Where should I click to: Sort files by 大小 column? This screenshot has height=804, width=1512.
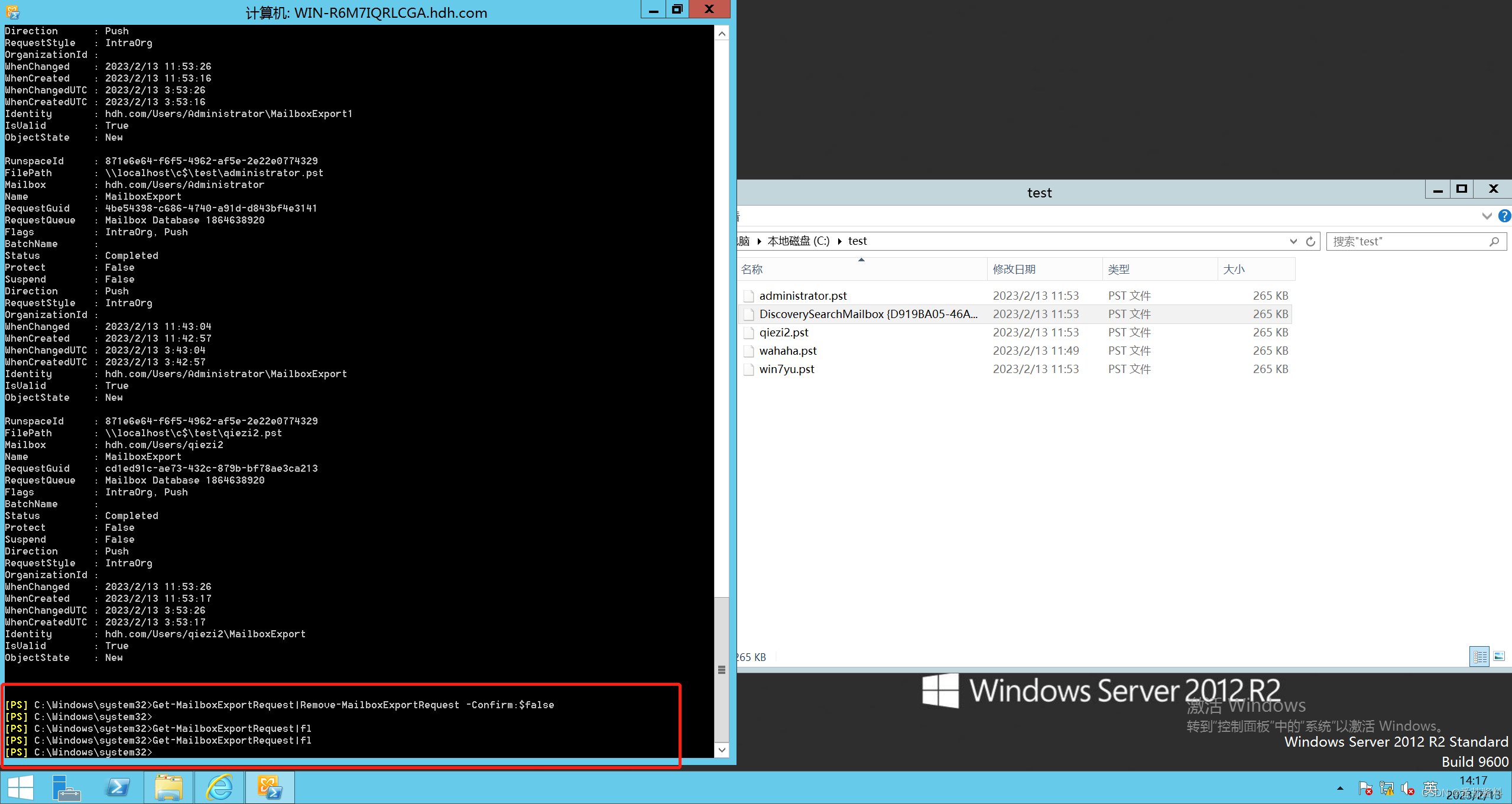tap(1256, 269)
